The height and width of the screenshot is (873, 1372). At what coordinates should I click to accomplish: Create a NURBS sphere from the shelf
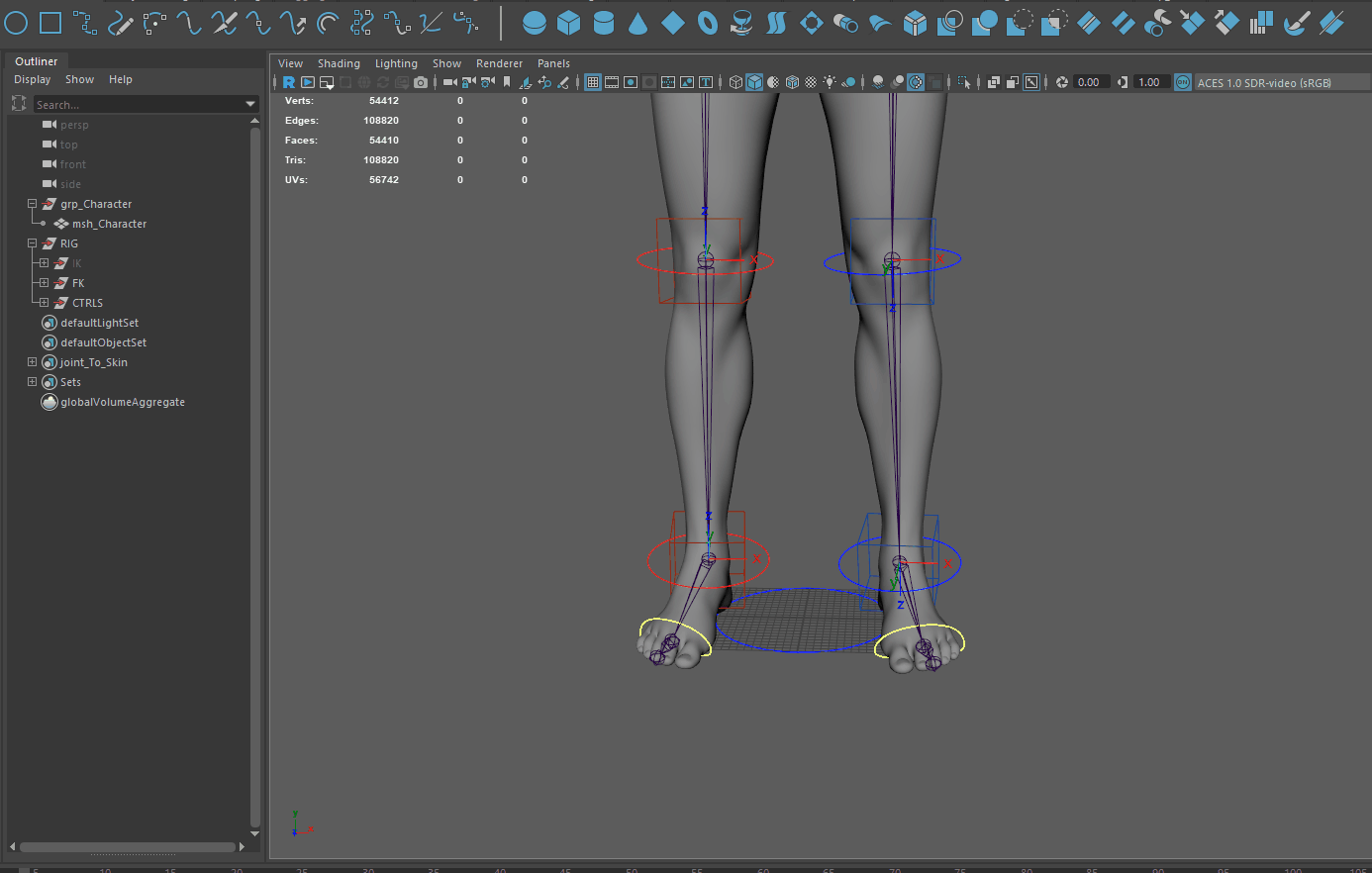[x=535, y=22]
